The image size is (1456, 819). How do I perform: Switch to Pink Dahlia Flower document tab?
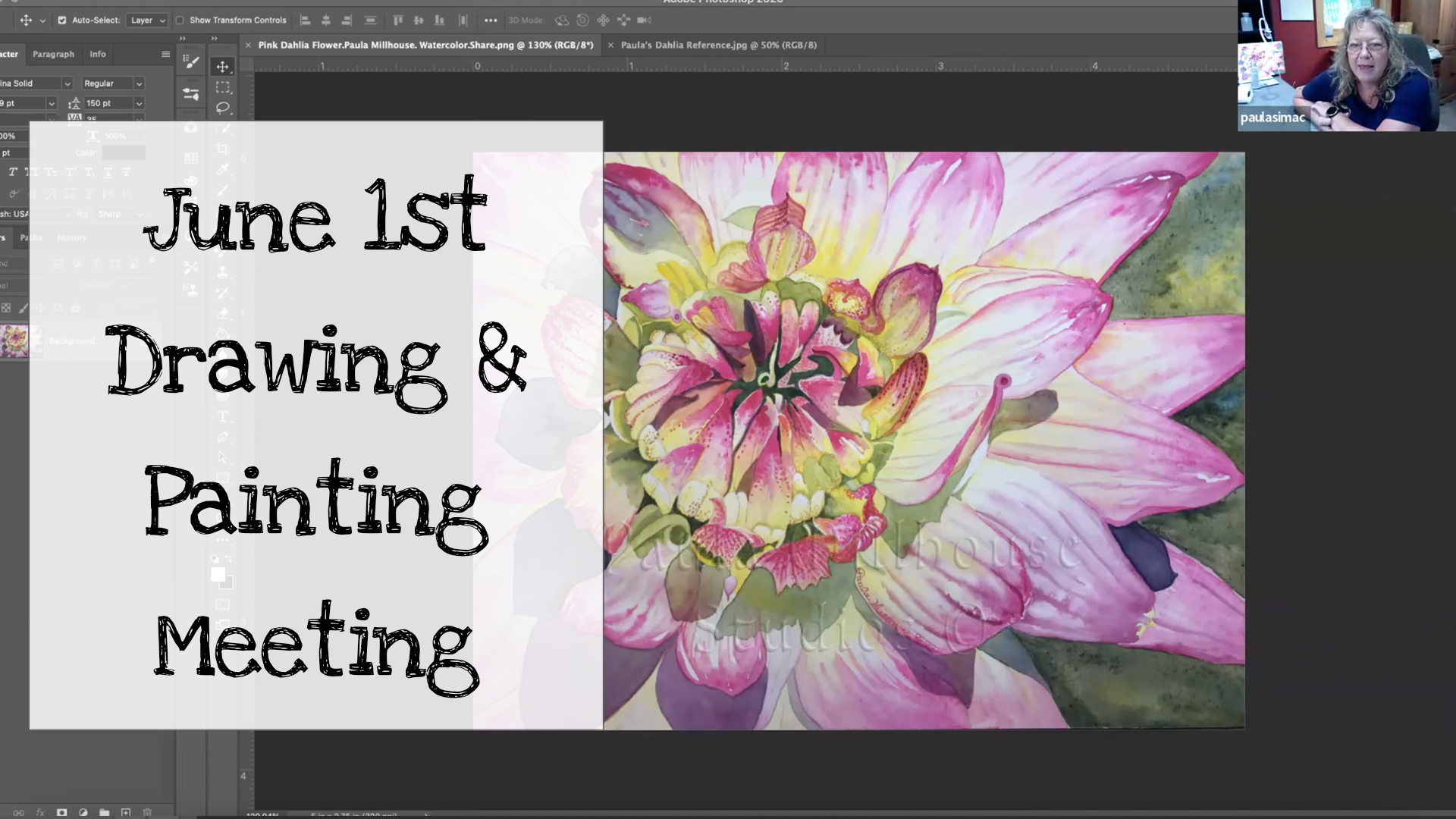pos(425,45)
